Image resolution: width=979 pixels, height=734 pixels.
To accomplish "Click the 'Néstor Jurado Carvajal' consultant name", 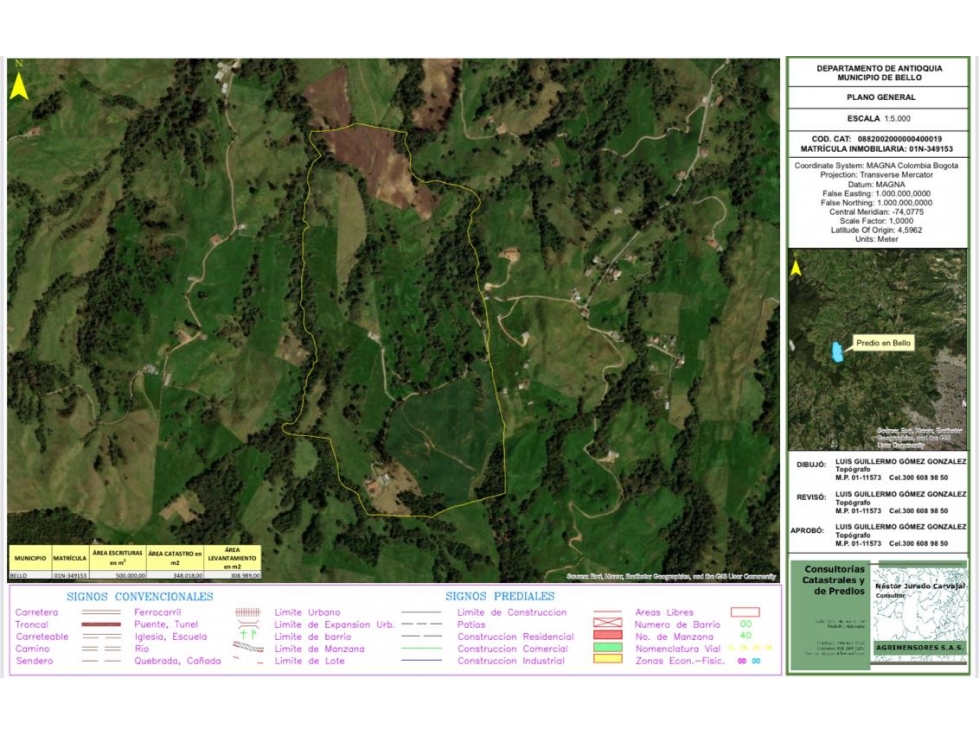I will click(x=920, y=586).
